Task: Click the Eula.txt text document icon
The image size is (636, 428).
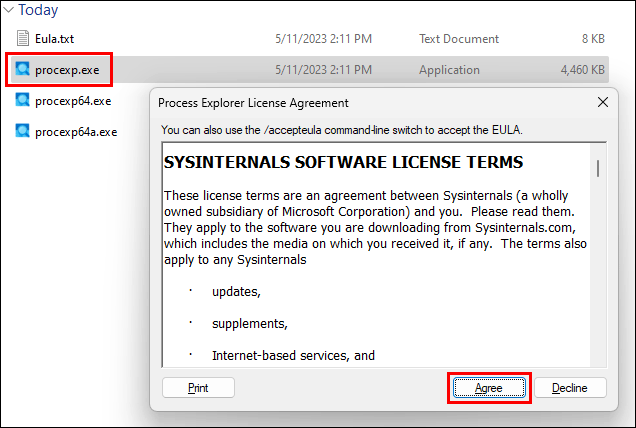Action: click(x=23, y=38)
